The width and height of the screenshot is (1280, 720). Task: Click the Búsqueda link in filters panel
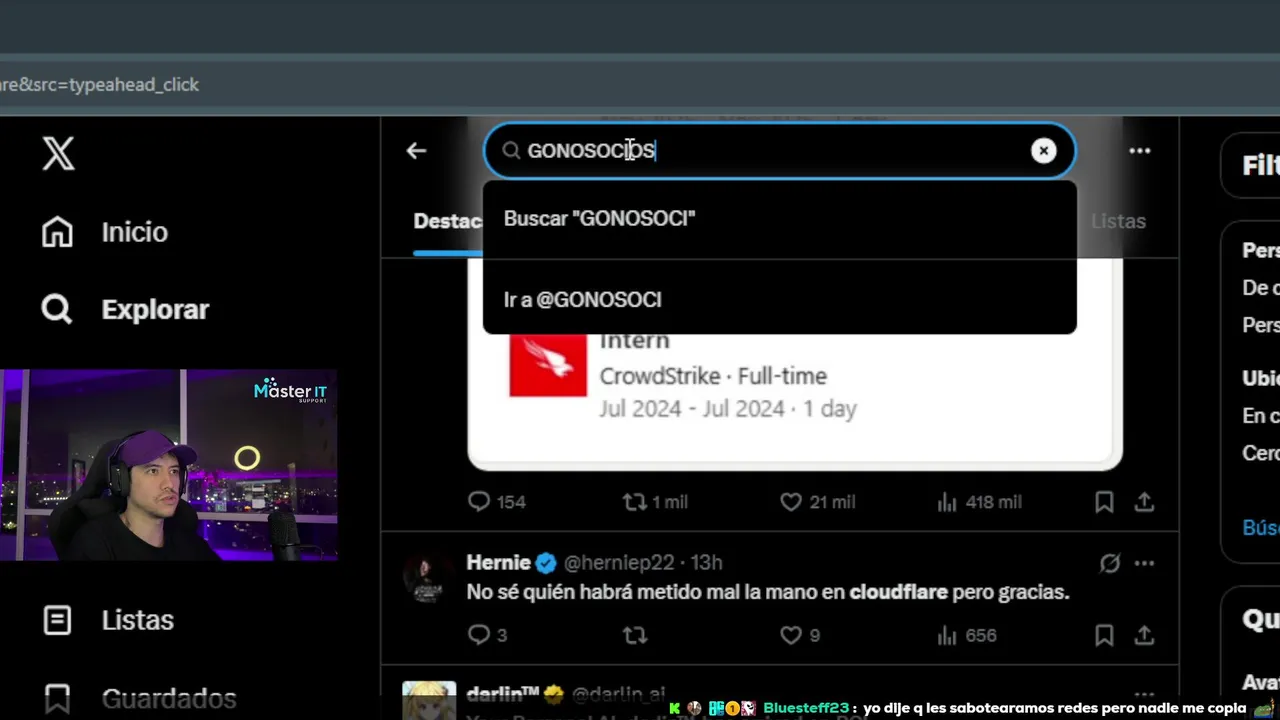tap(1261, 527)
